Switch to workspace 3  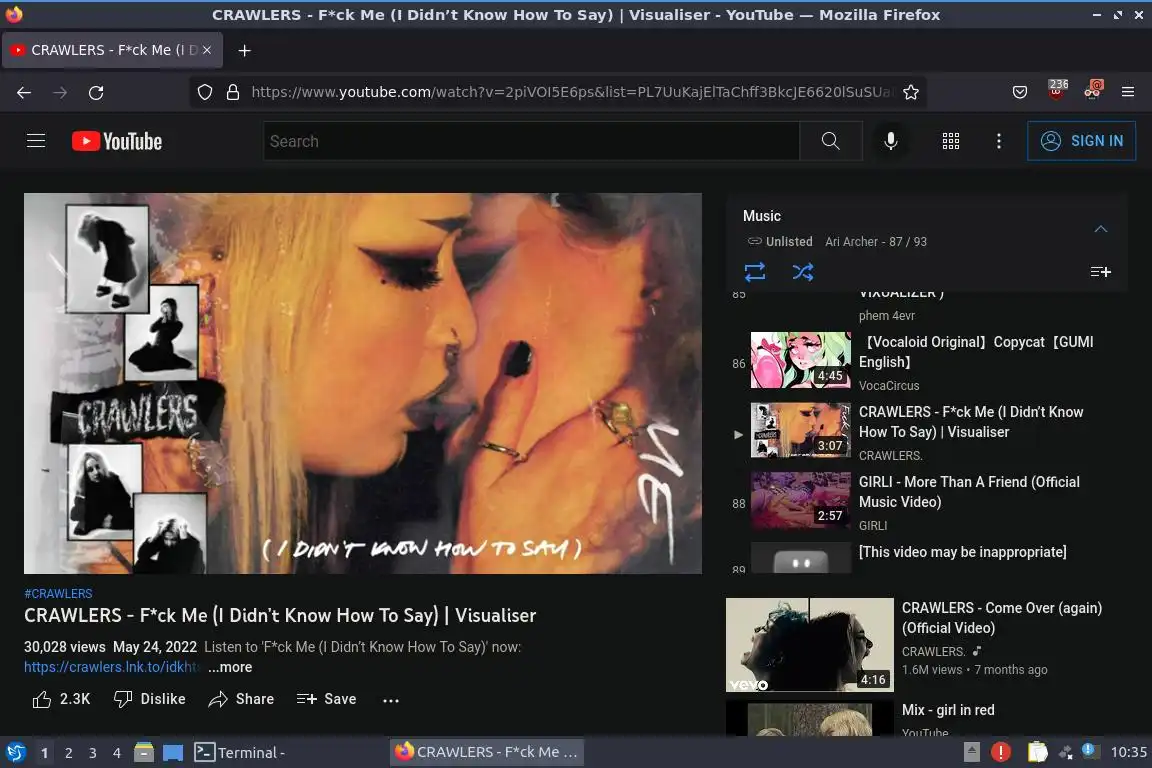tap(93, 753)
